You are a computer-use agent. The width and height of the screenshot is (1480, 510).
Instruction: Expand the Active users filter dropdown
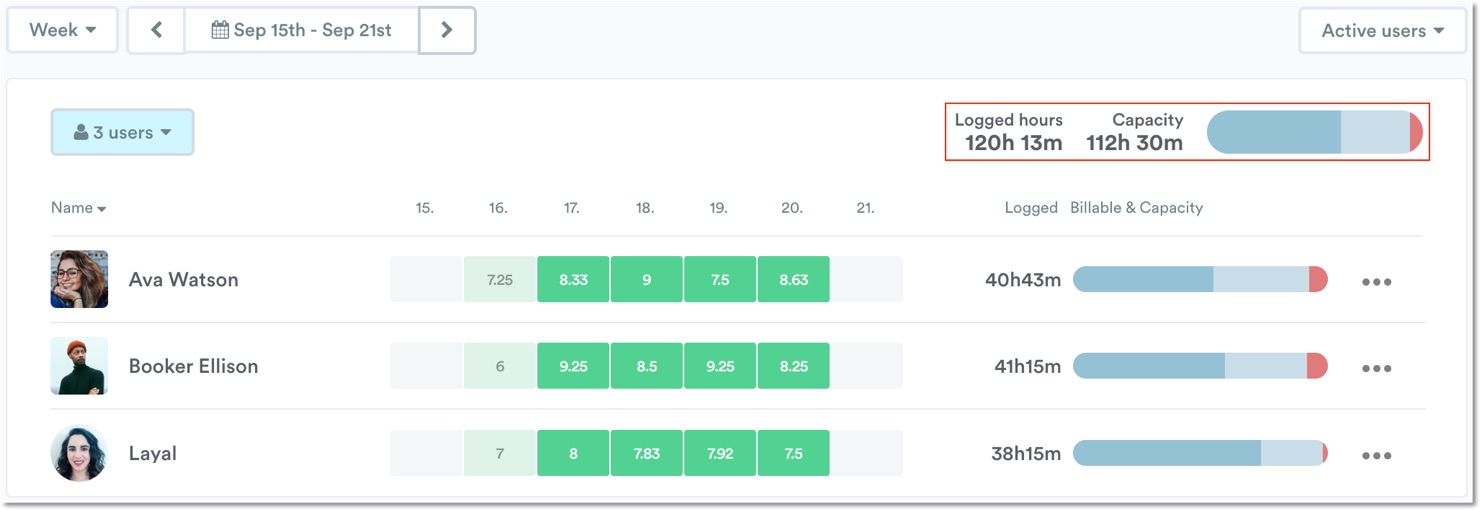pyautogui.click(x=1382, y=31)
